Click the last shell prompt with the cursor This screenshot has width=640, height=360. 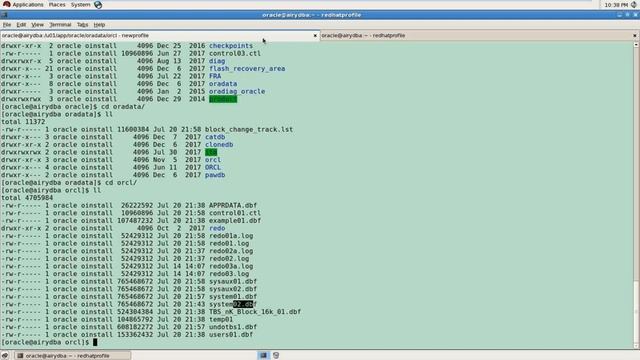pyautogui.click(x=49, y=342)
